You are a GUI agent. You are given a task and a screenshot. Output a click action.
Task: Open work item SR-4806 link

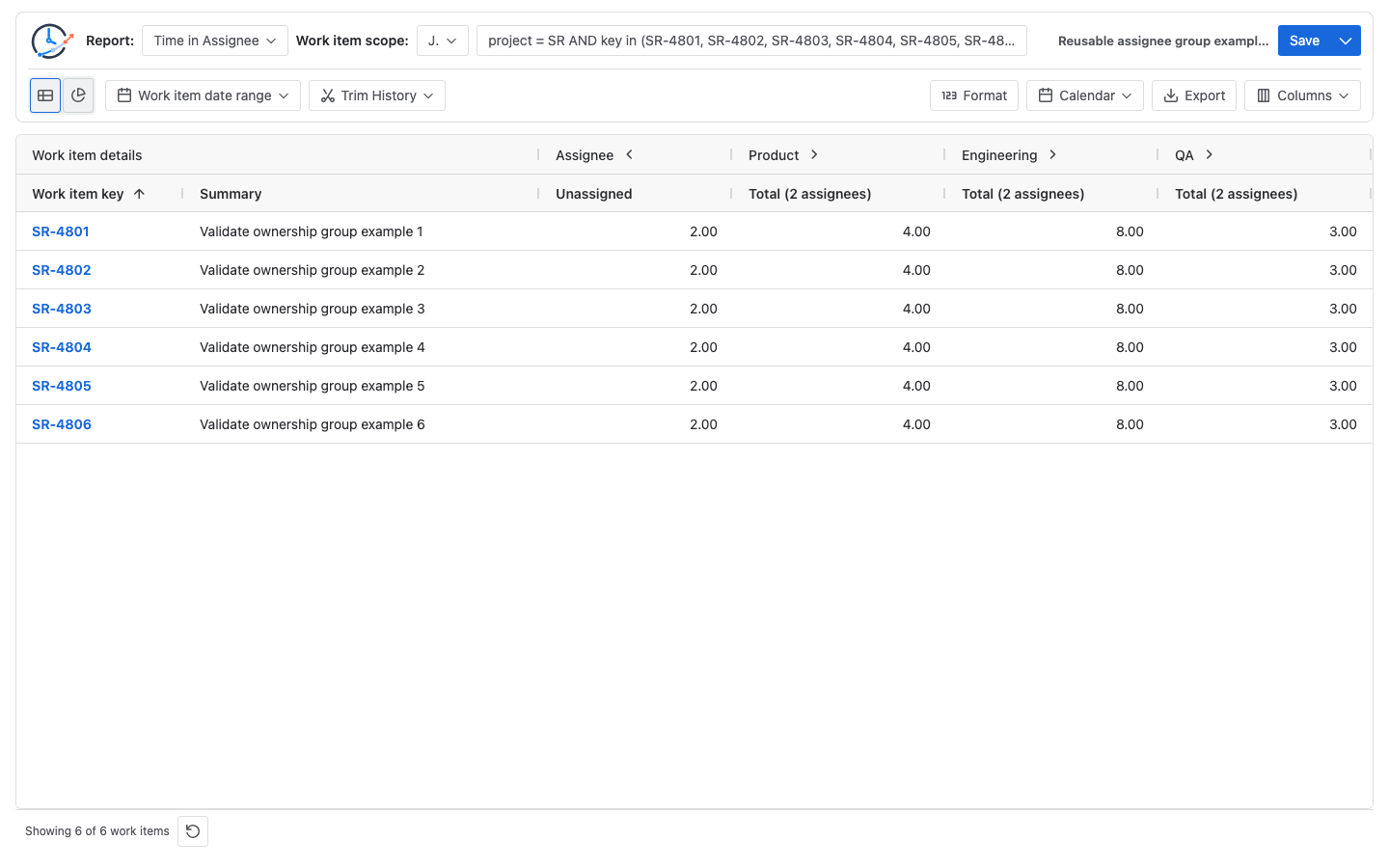click(62, 424)
